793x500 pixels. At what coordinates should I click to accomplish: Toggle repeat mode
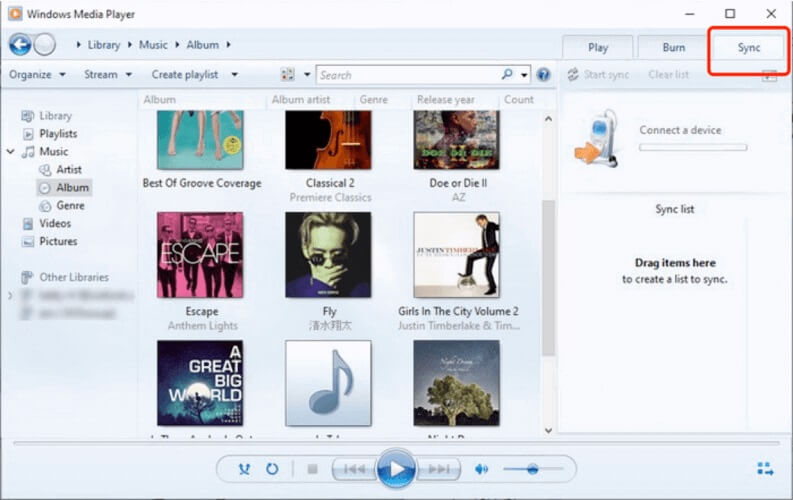coord(272,468)
